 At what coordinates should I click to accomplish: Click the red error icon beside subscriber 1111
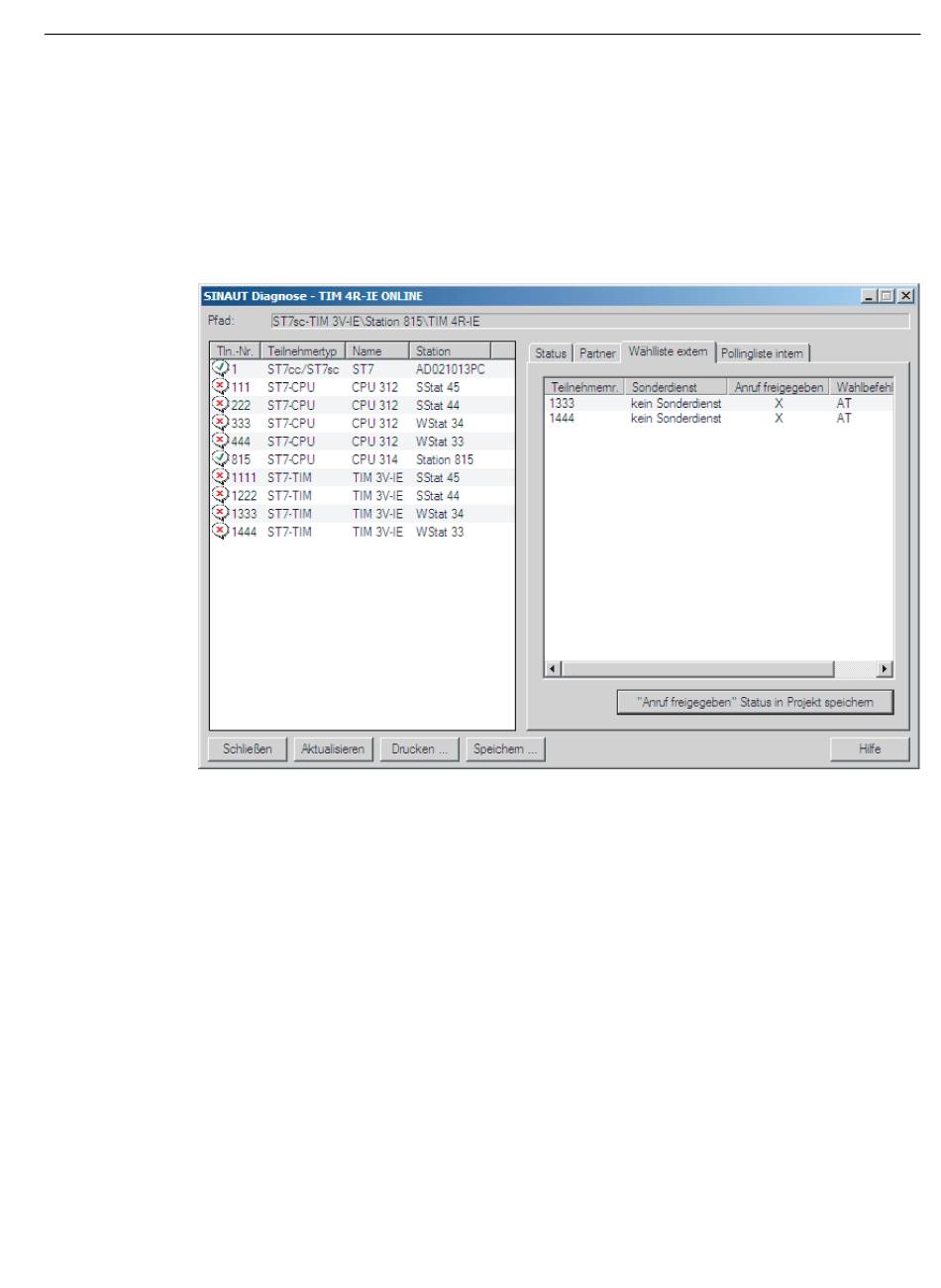tap(220, 477)
